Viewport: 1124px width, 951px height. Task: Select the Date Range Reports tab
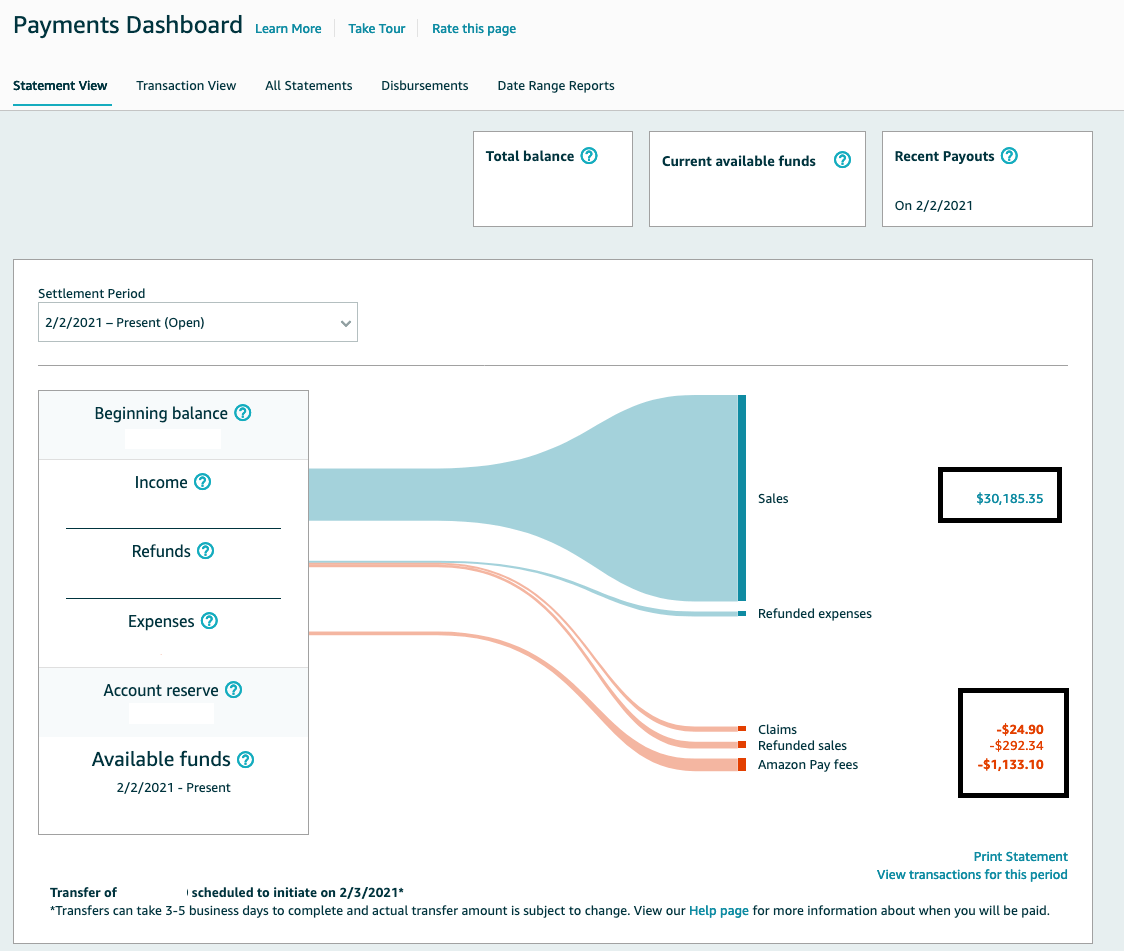pos(555,86)
